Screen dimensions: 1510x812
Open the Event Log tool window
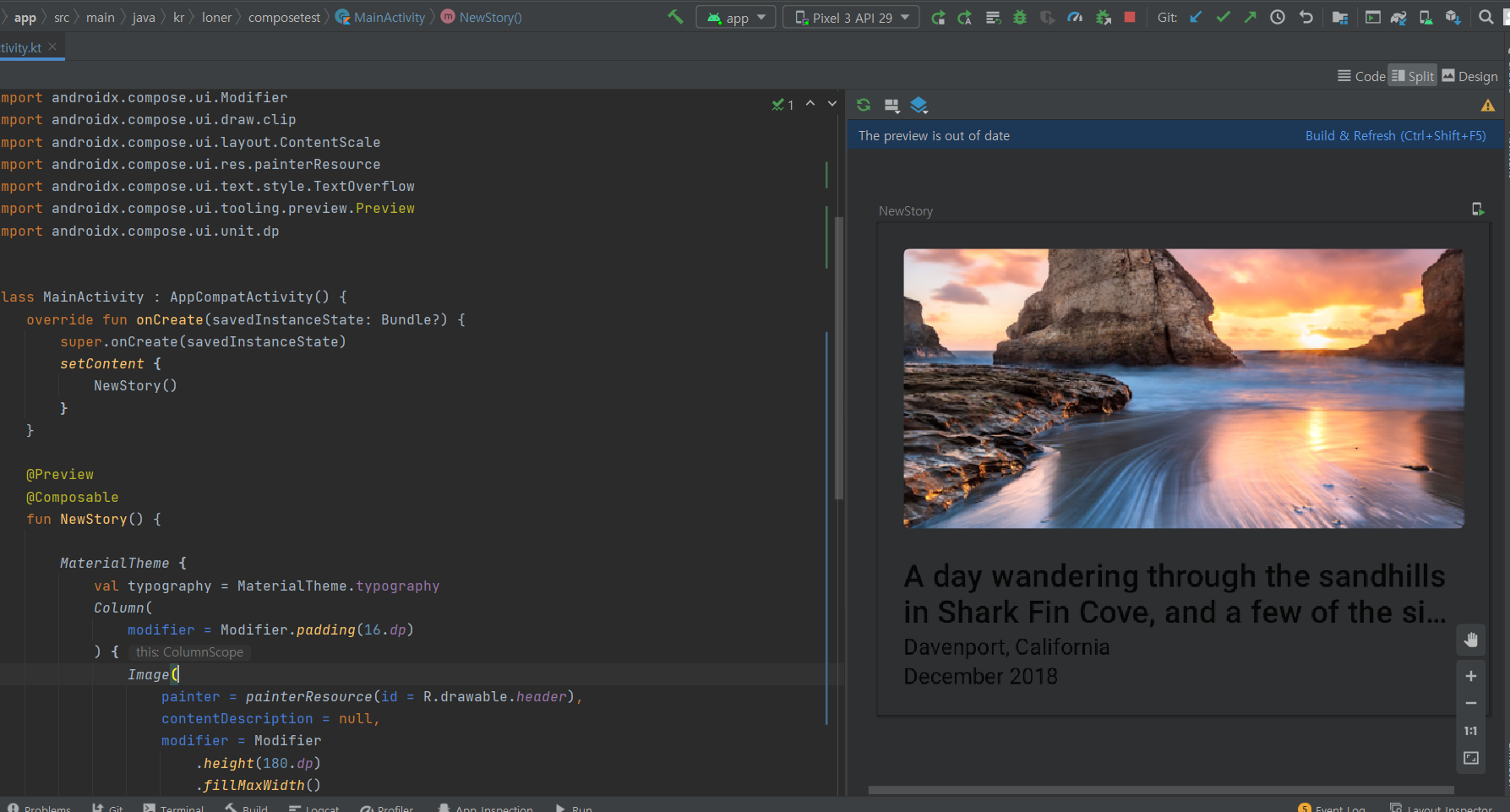tap(1332, 808)
